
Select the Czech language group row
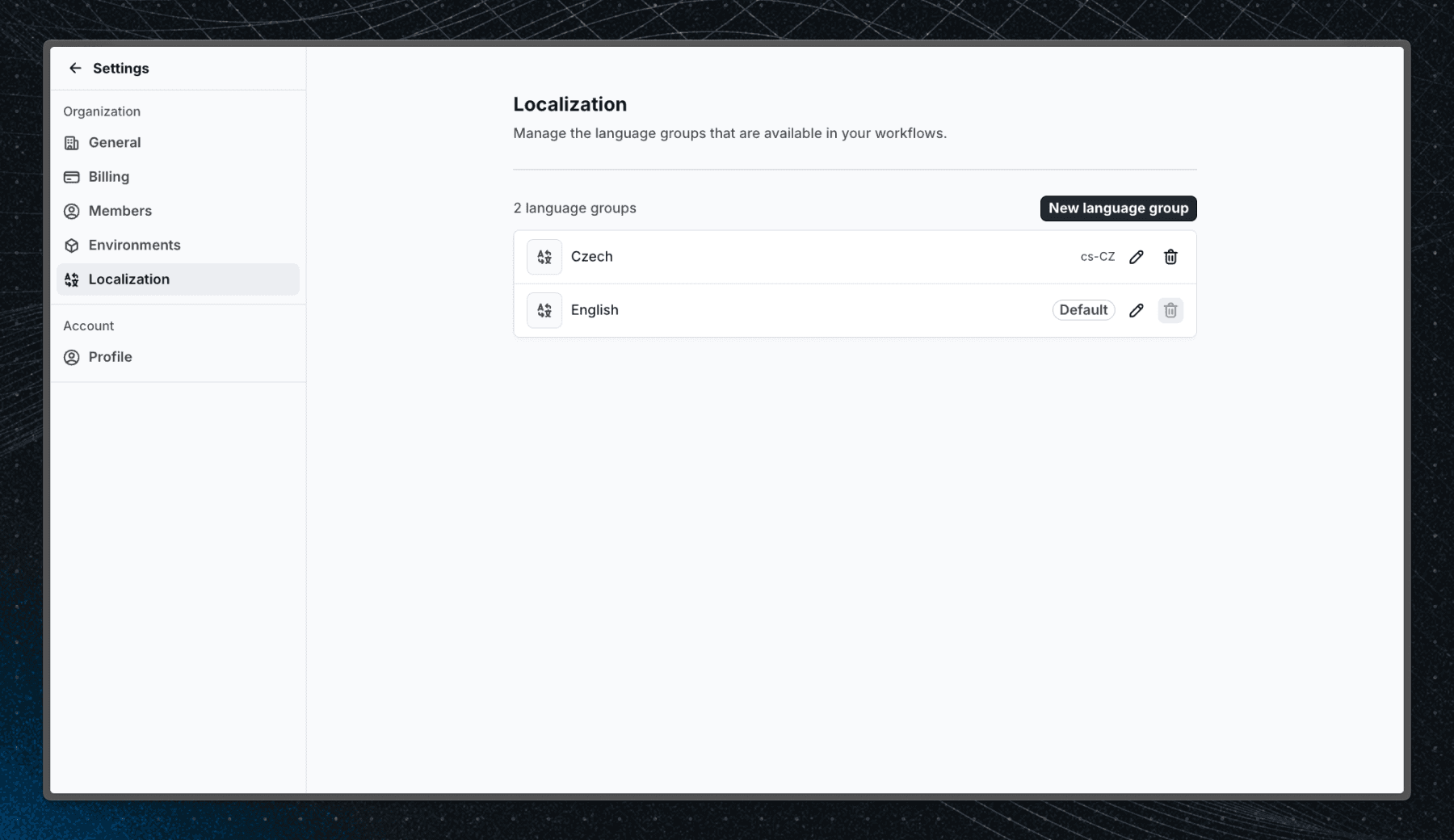tap(808, 256)
